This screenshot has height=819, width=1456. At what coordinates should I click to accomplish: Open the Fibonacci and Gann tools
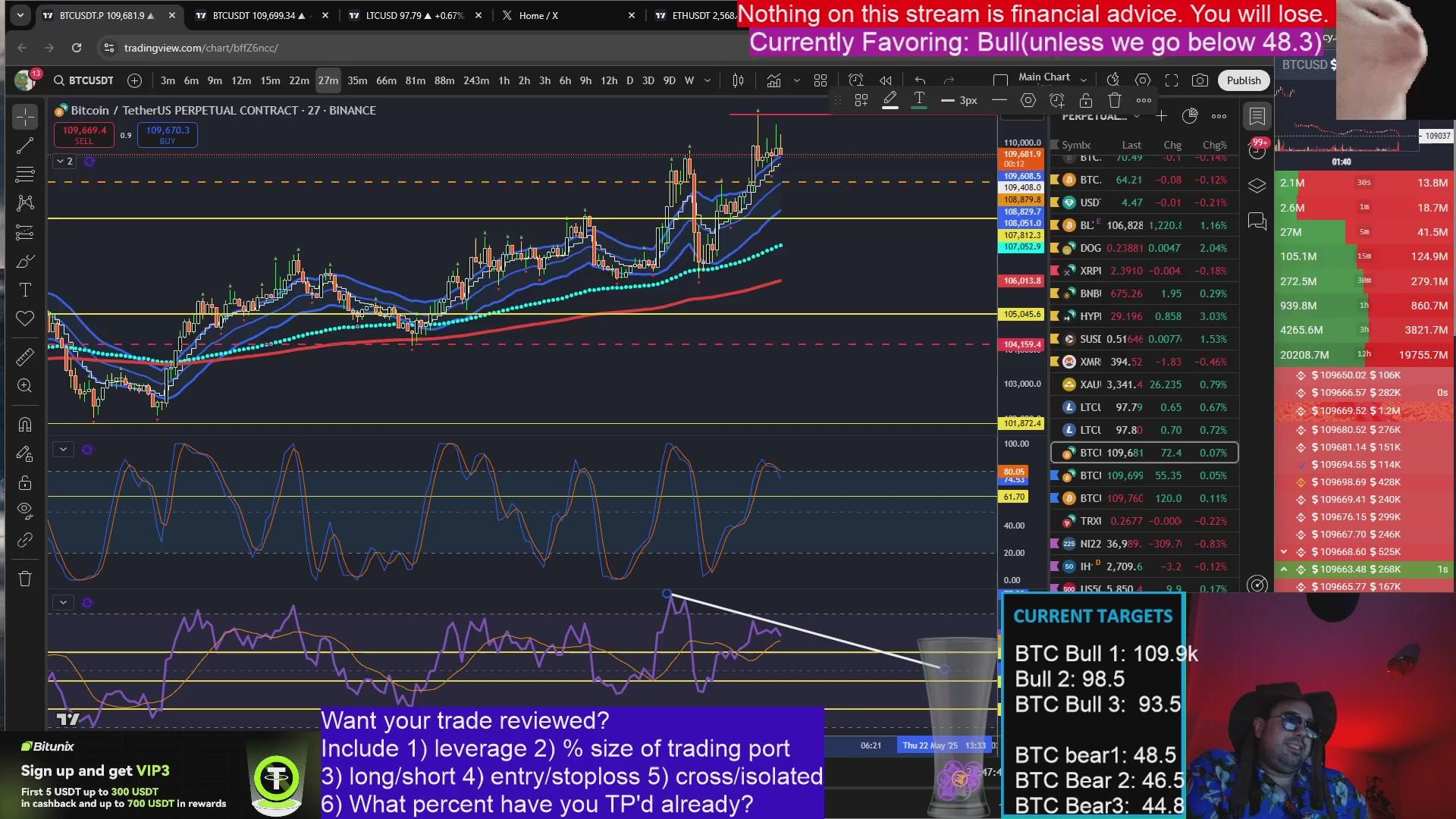(x=25, y=174)
